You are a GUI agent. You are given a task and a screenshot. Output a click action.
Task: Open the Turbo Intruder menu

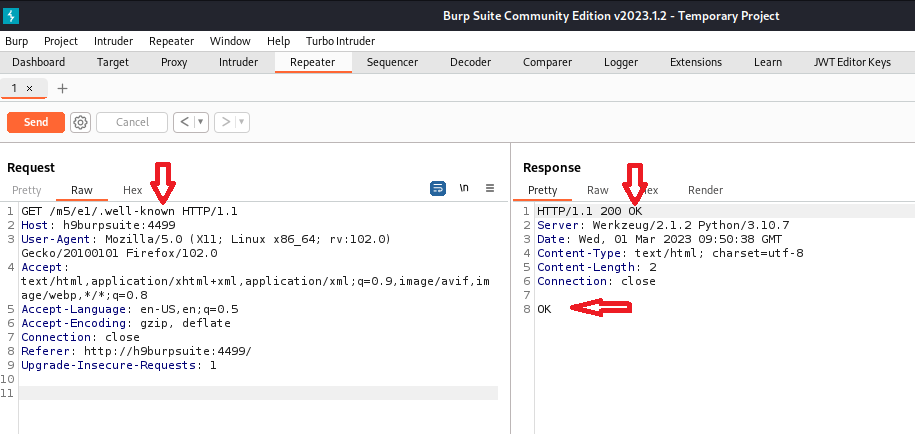click(340, 41)
